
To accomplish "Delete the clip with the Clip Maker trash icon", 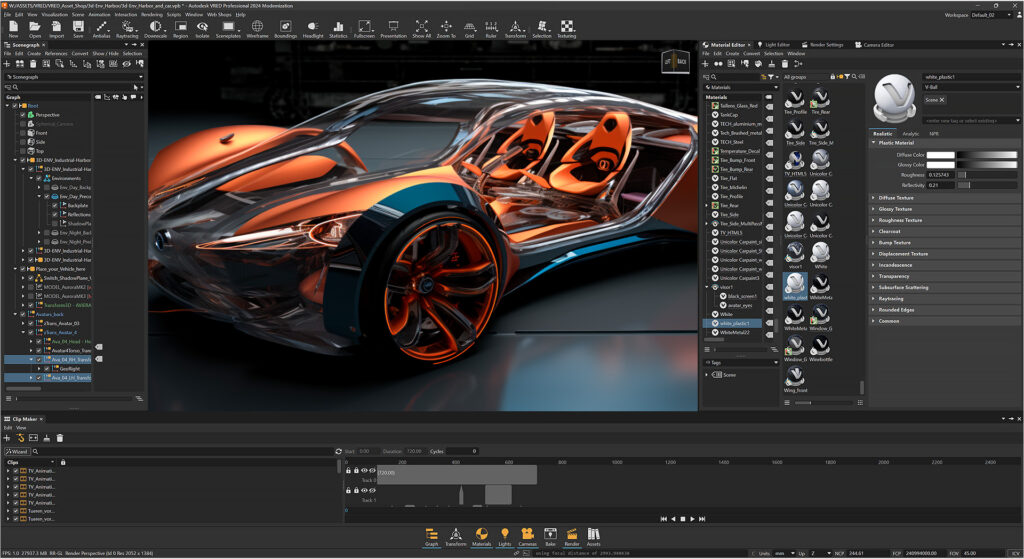I will point(59,438).
